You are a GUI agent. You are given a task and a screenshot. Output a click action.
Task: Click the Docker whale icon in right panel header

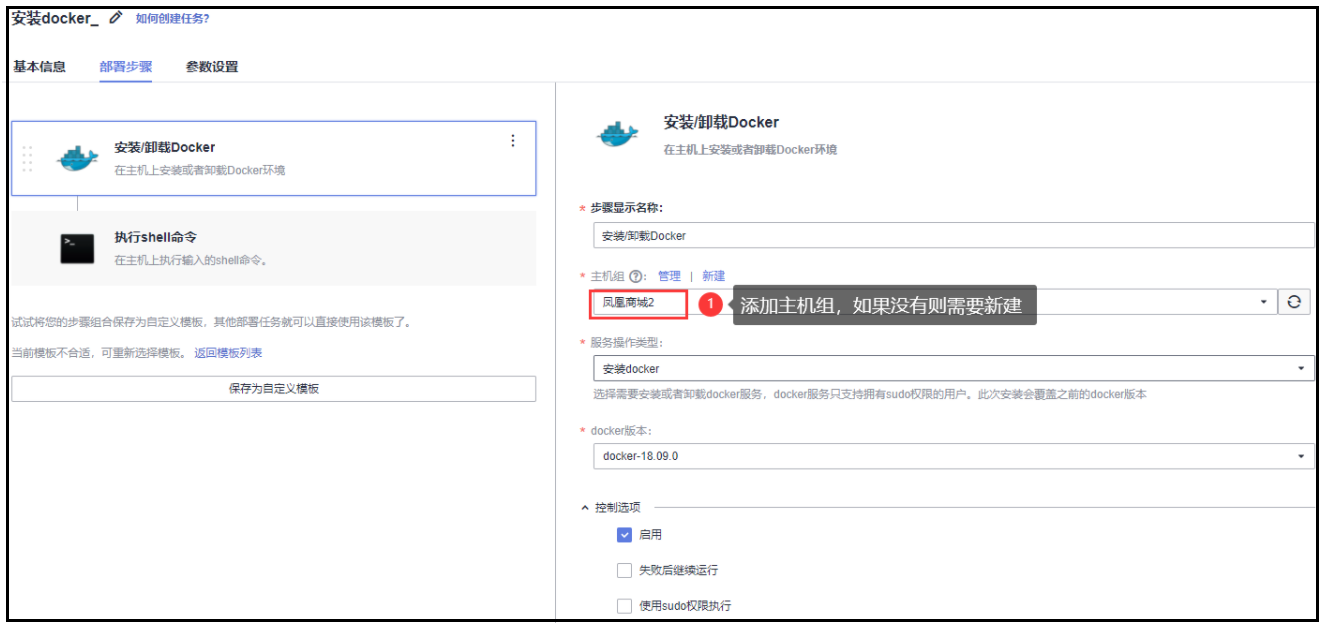(x=617, y=134)
